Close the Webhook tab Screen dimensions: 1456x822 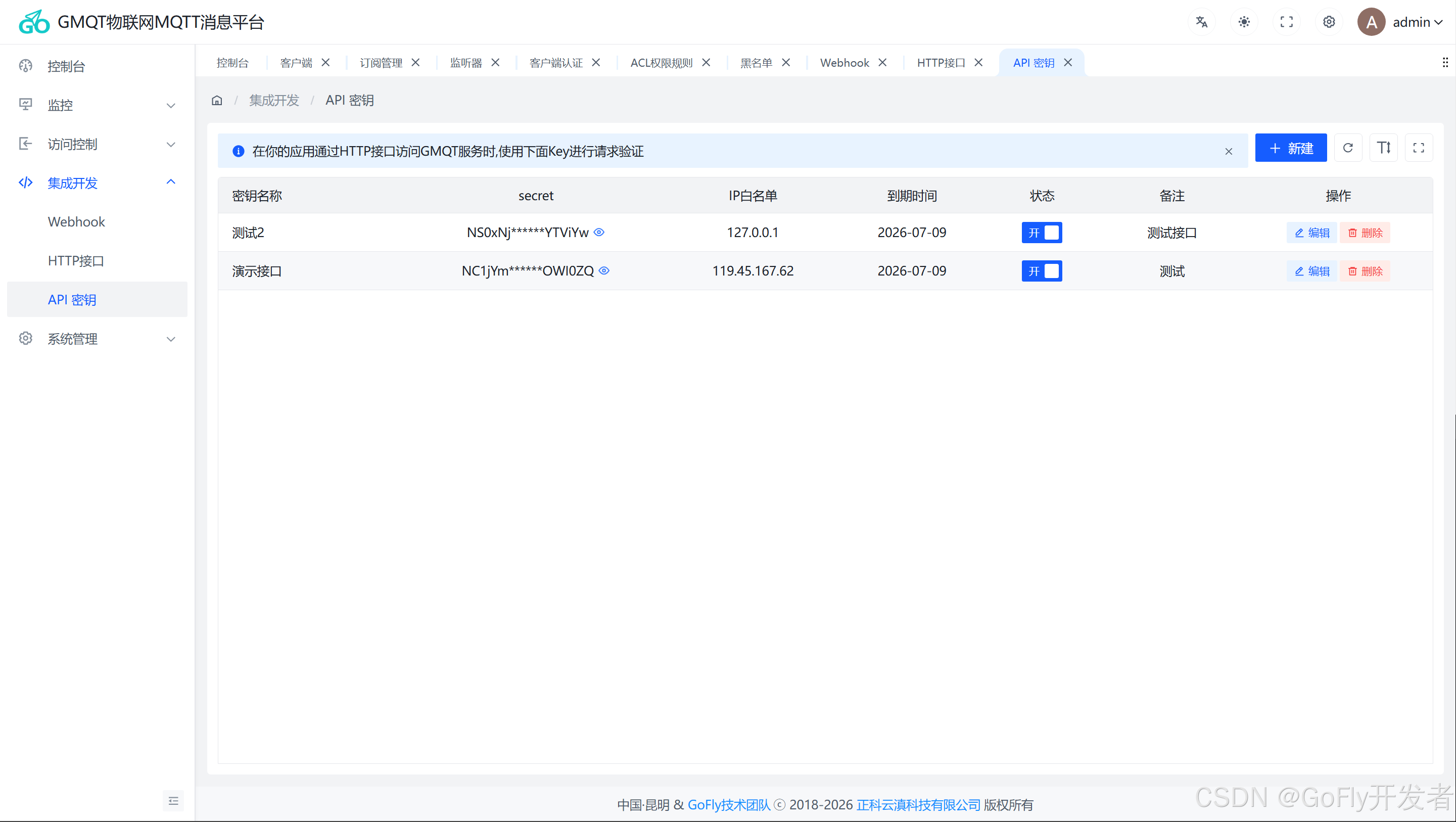882,62
